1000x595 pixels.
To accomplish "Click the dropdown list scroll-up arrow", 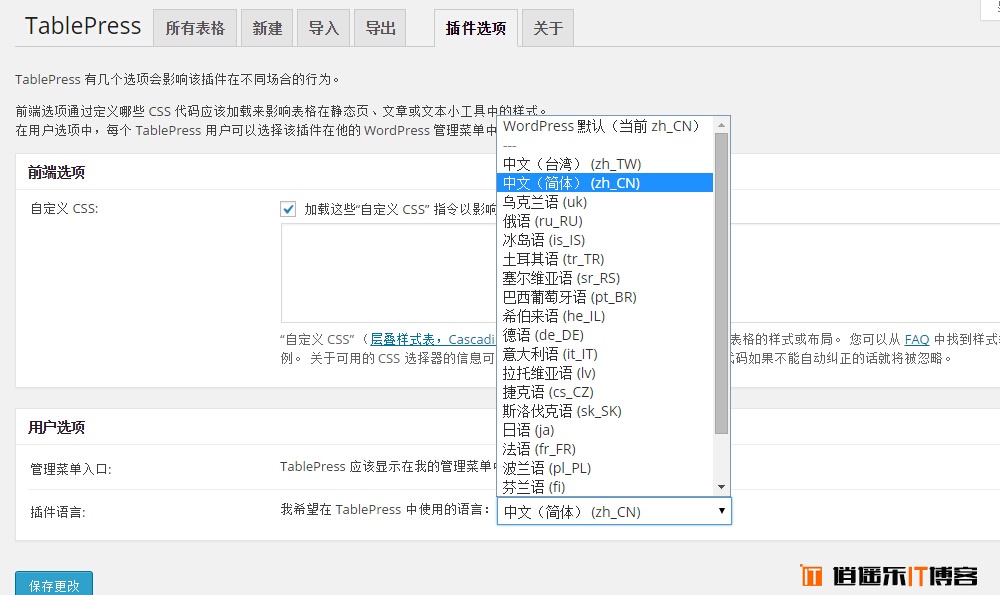I will 722,124.
